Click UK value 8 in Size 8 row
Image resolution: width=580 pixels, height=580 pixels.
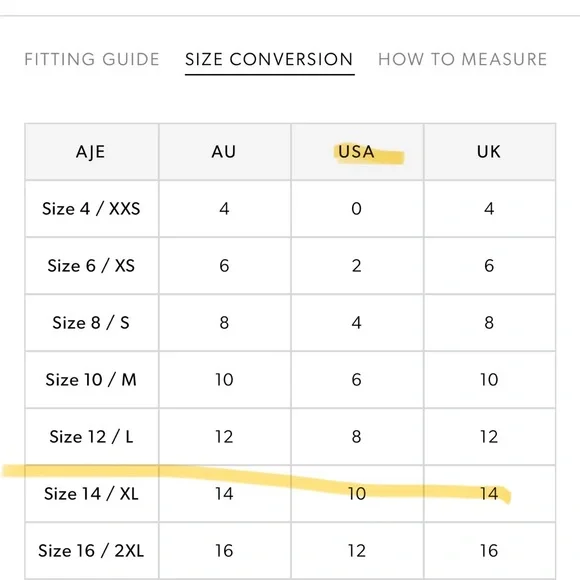pos(489,323)
